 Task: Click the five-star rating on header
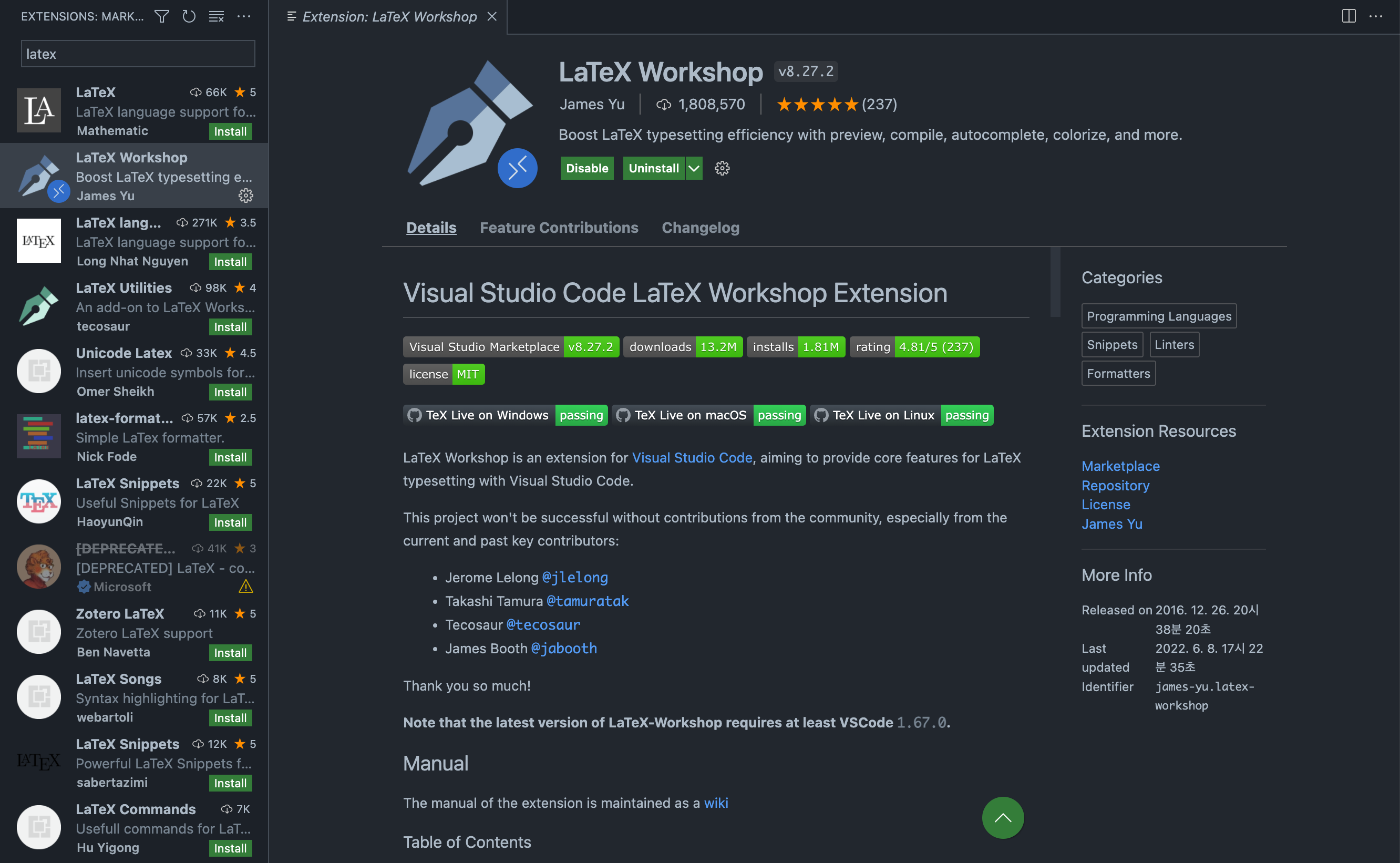817,105
